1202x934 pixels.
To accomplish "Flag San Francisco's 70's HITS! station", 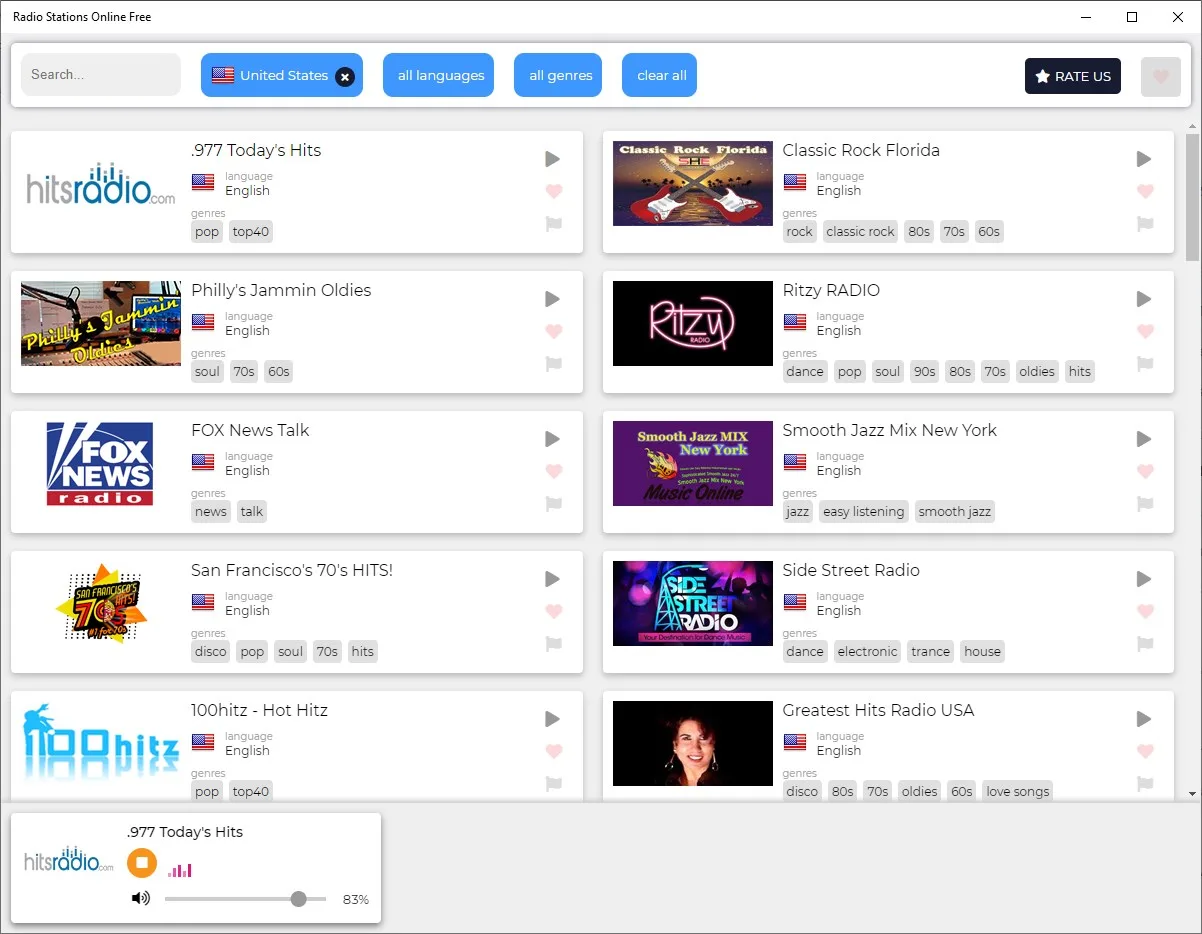I will (x=553, y=644).
